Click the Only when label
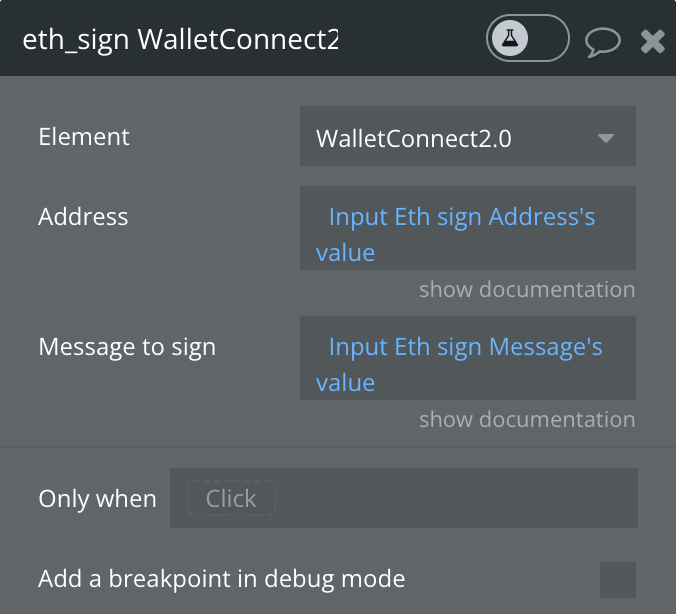 click(x=97, y=499)
